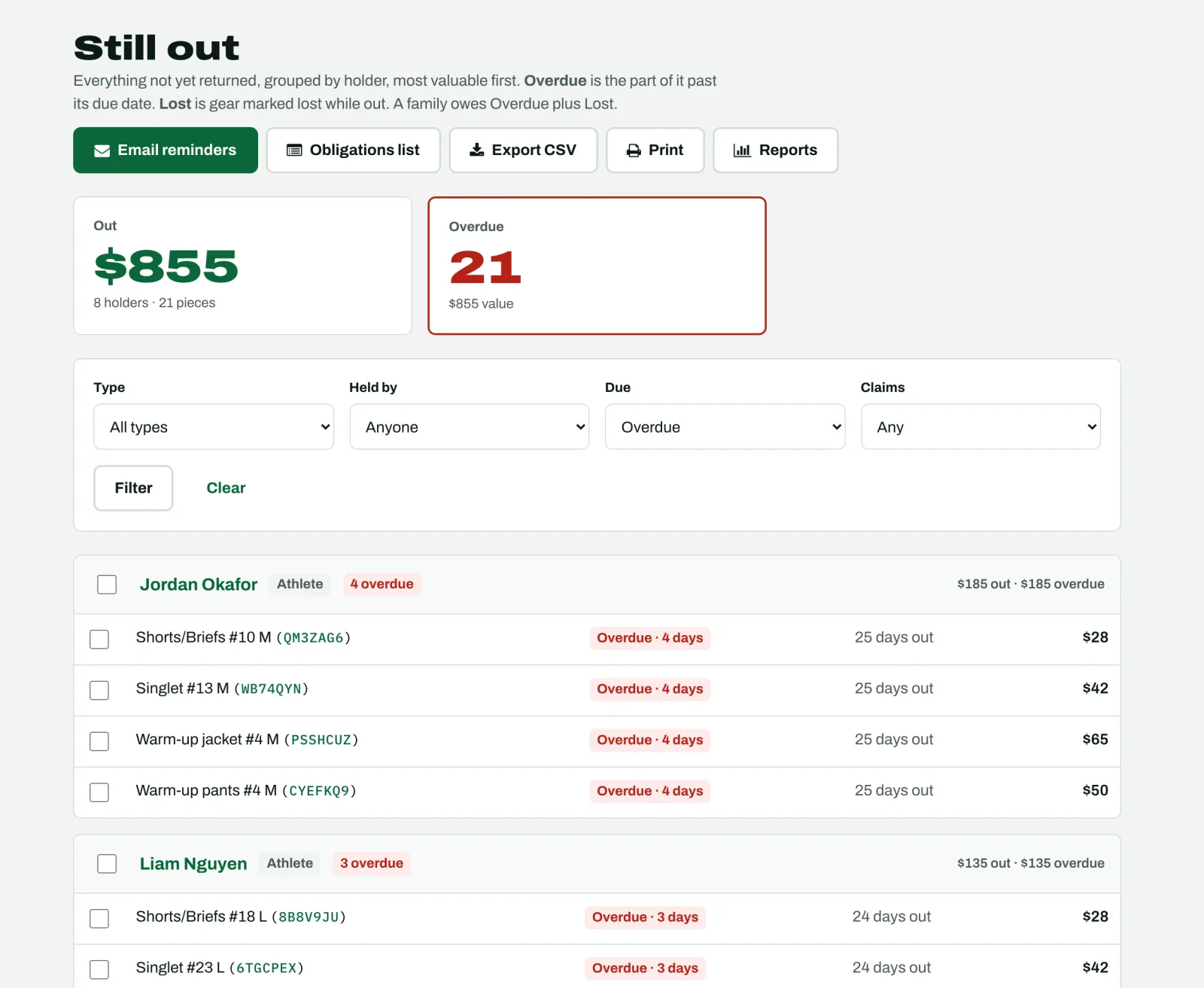Screen dimensions: 1204x988
Task: Click the Athlete tag beside Jordan Okafor
Action: 299,584
